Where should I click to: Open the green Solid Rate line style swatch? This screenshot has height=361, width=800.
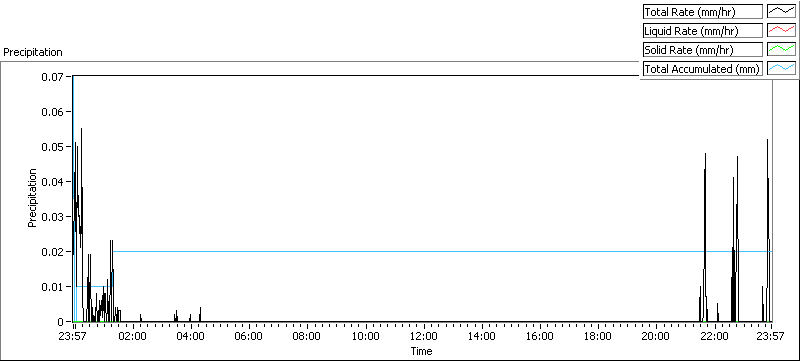781,50
